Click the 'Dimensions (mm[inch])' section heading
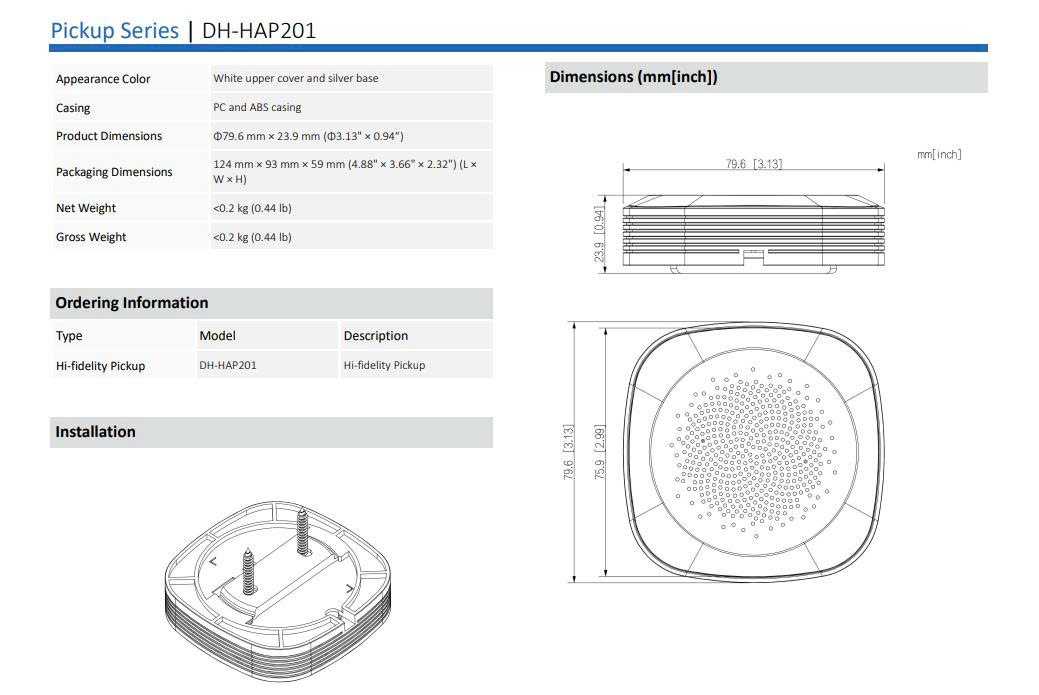1039x695 pixels. 633,77
